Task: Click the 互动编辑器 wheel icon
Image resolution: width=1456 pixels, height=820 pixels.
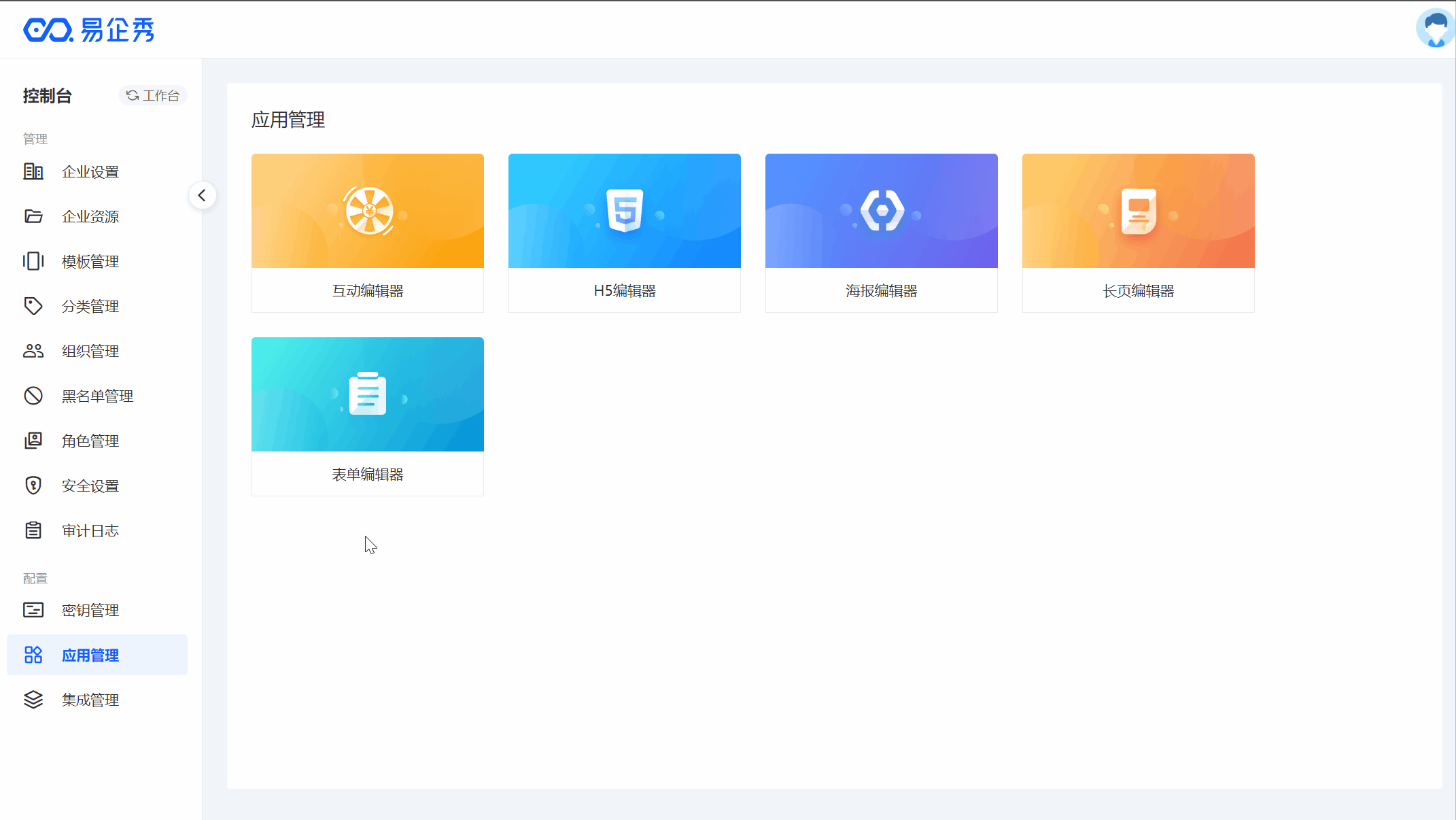Action: [x=369, y=211]
